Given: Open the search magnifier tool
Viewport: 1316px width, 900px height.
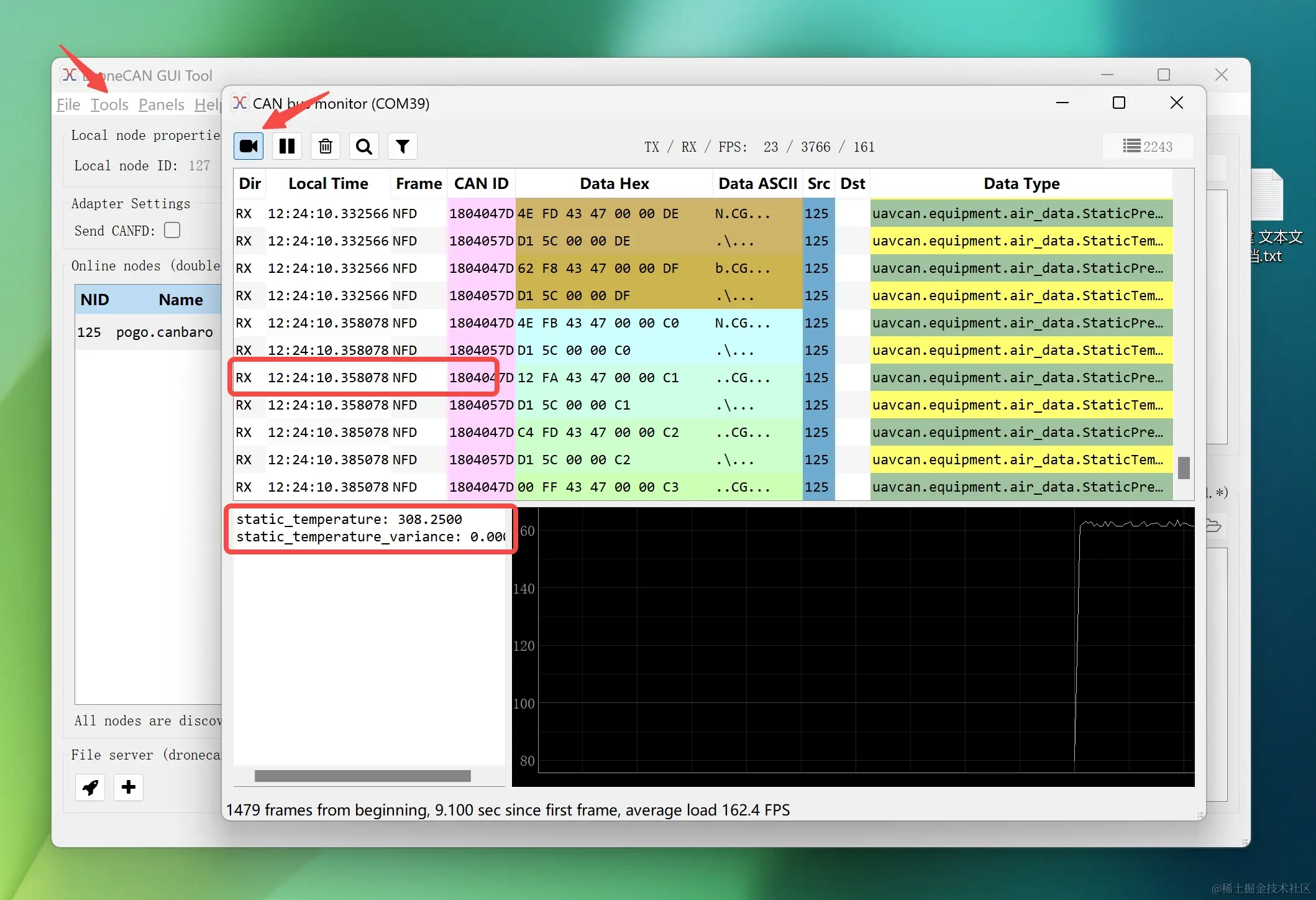Looking at the screenshot, I should click(364, 147).
